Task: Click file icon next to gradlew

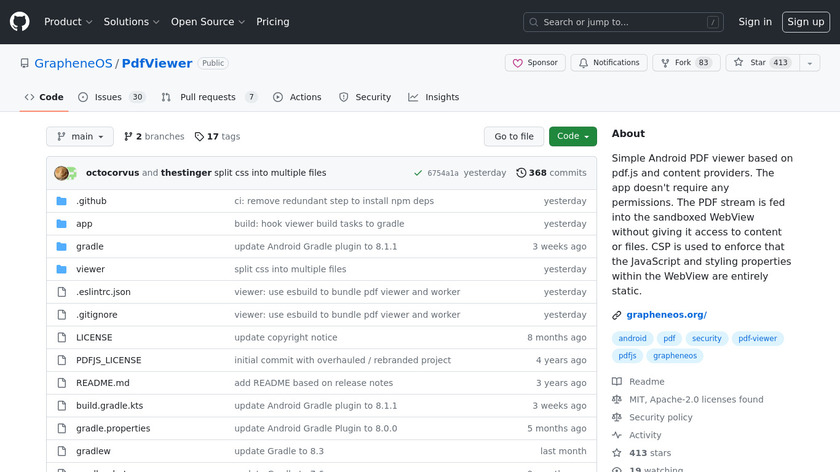Action: click(62, 451)
